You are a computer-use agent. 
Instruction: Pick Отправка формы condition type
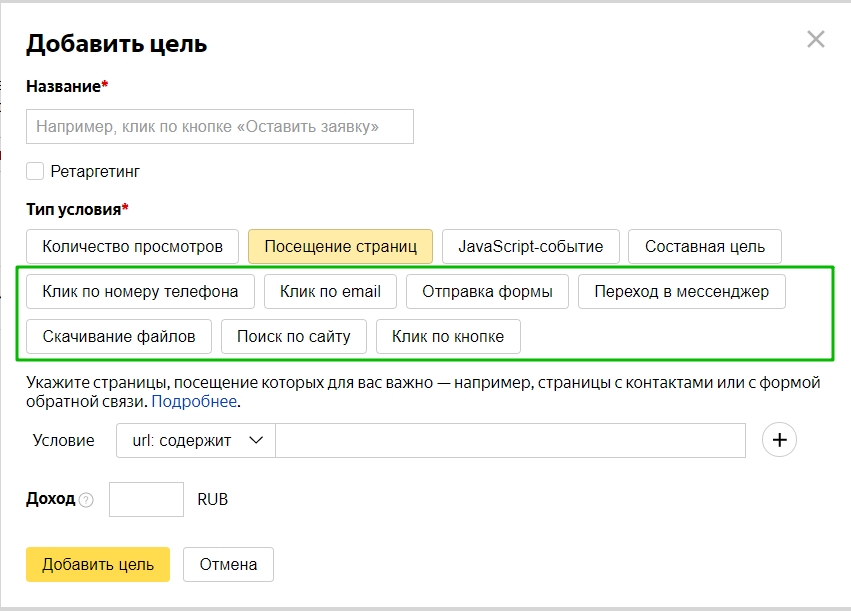click(x=487, y=291)
